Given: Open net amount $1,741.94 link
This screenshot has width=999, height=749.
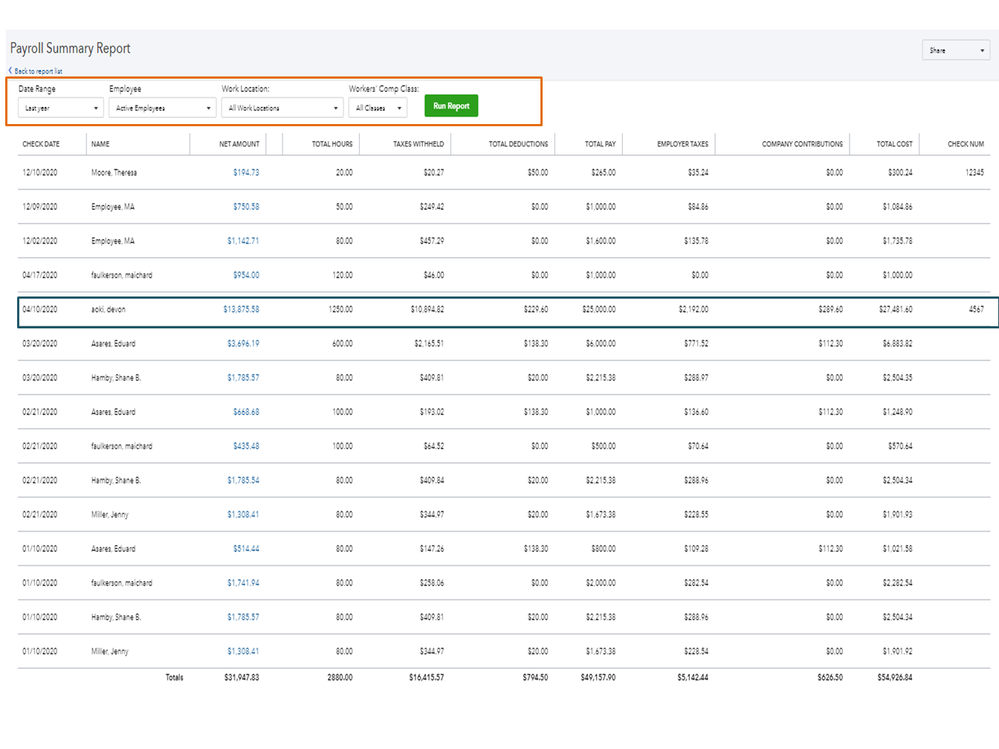Looking at the screenshot, I should coord(243,583).
